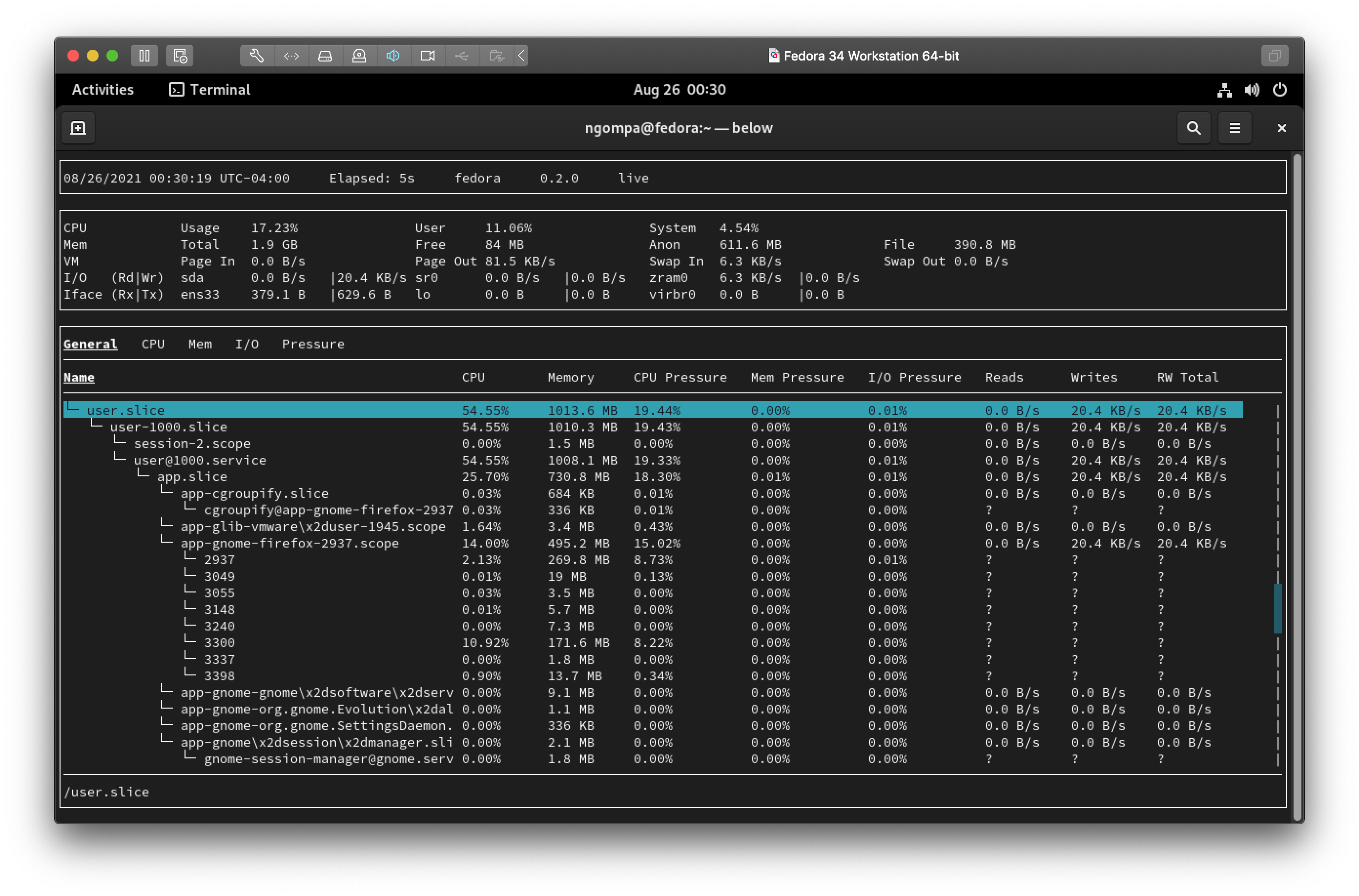This screenshot has height=896, width=1359.
Task: Collapse the toolbar device list arrow
Action: click(521, 56)
